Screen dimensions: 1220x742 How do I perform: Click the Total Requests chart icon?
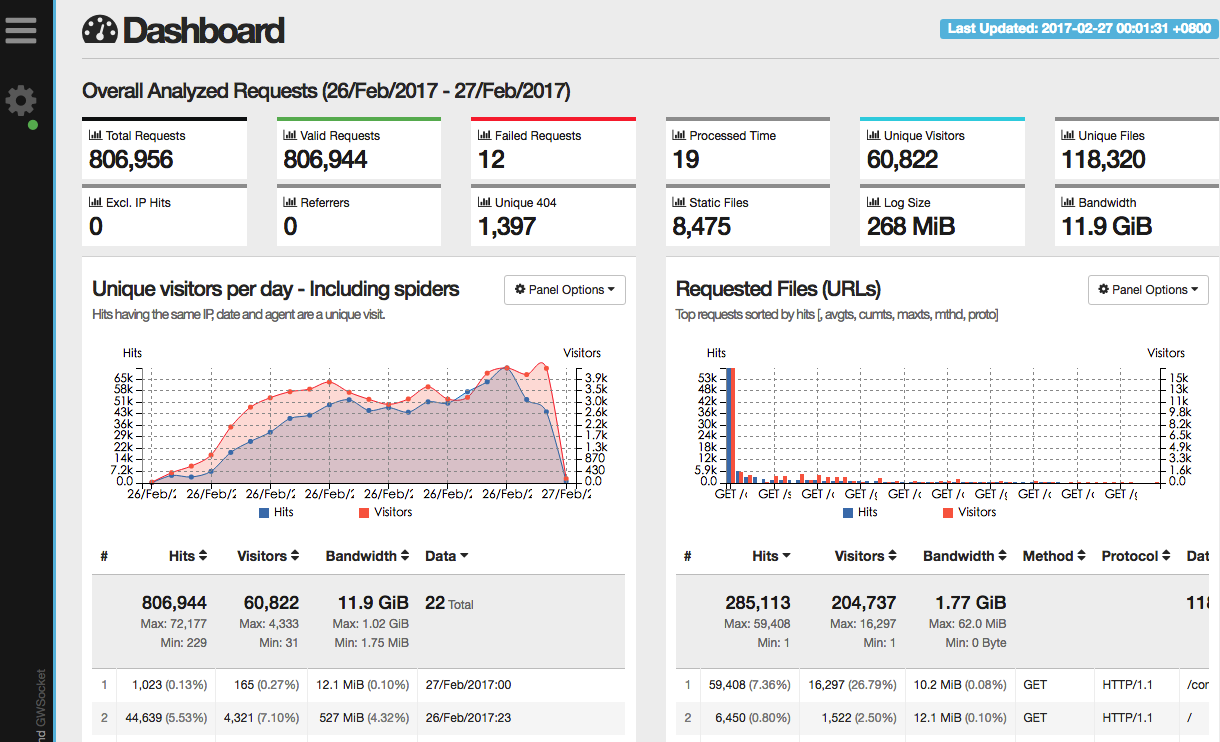click(x=96, y=136)
